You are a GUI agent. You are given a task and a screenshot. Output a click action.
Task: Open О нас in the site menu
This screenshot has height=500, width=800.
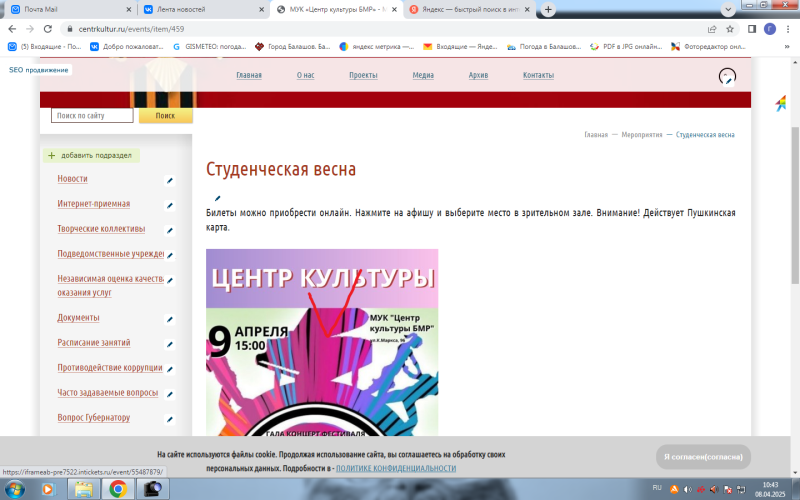coord(306,76)
